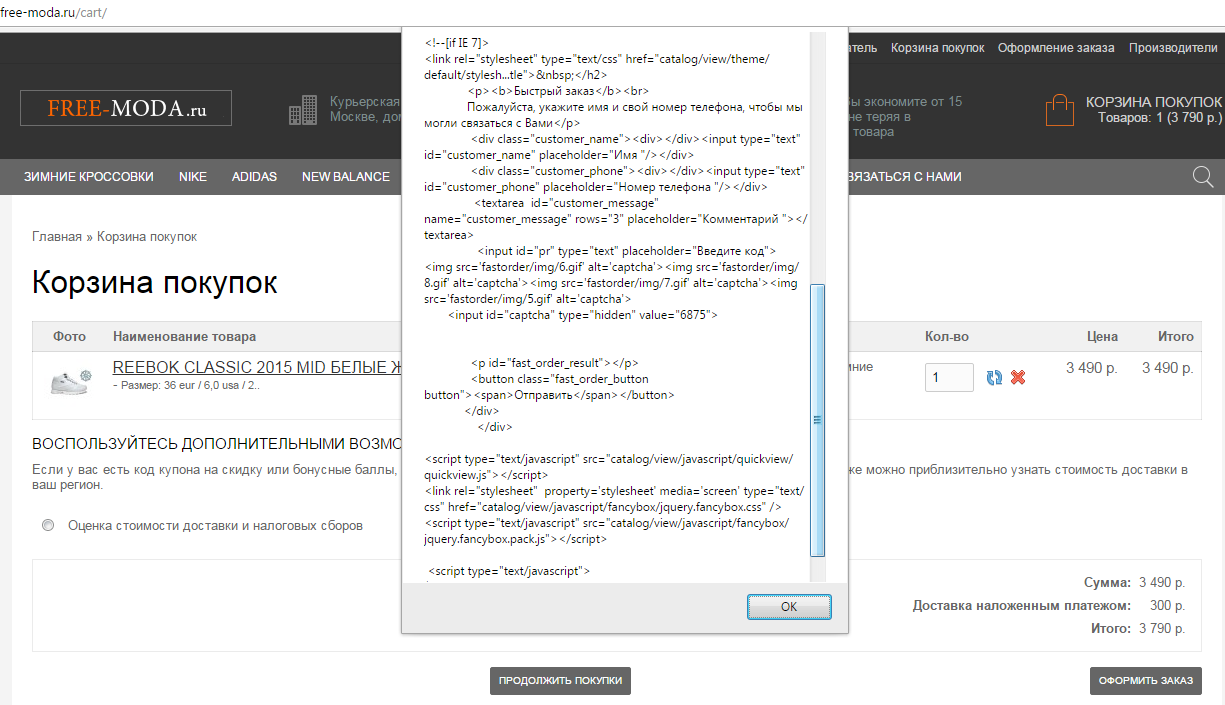Open Производители top link
Screen dimensions: 1225x705
pos(1173,48)
